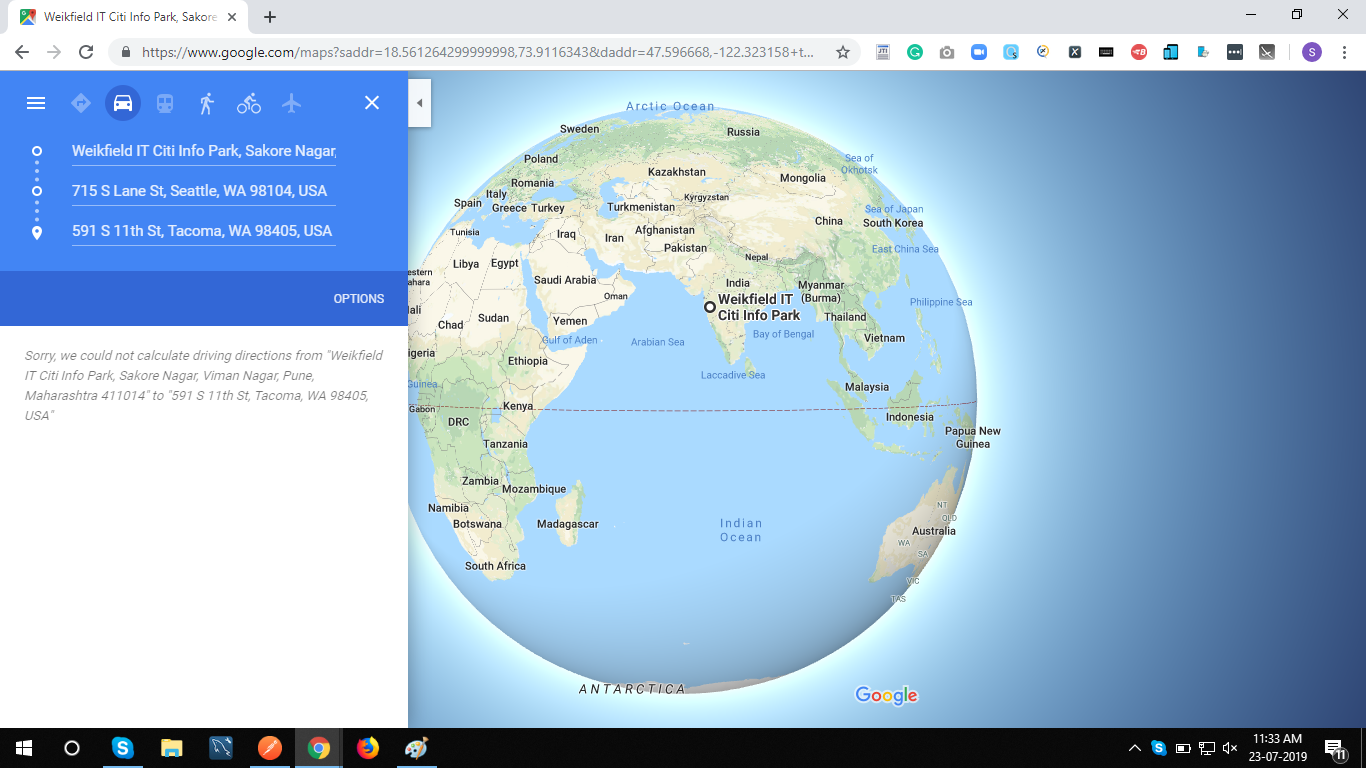Screen dimensions: 1369x770
Task: Click the Saudi Arabia label on map
Action: click(565, 280)
